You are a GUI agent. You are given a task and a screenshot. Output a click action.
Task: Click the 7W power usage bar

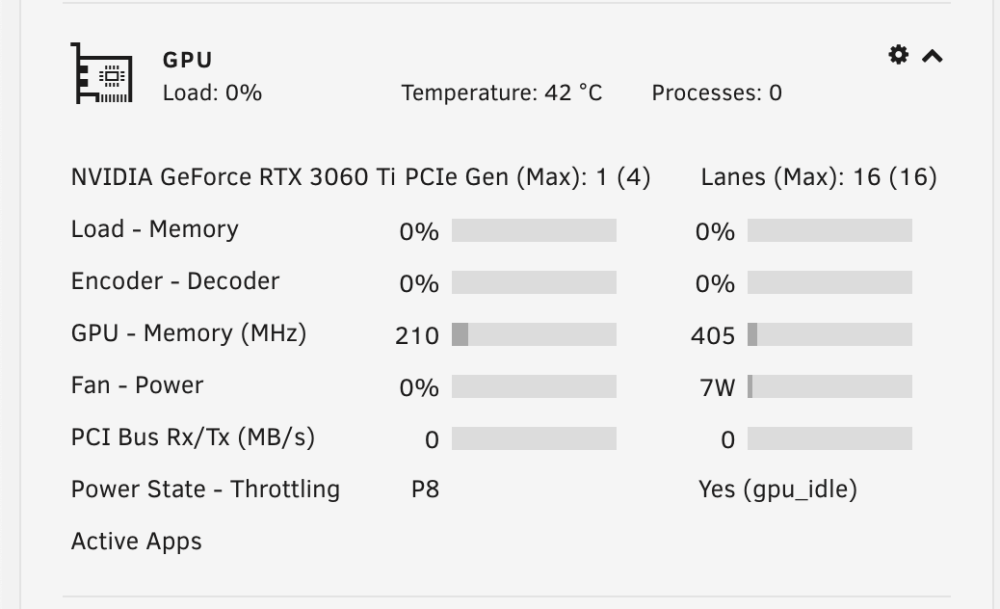point(830,386)
